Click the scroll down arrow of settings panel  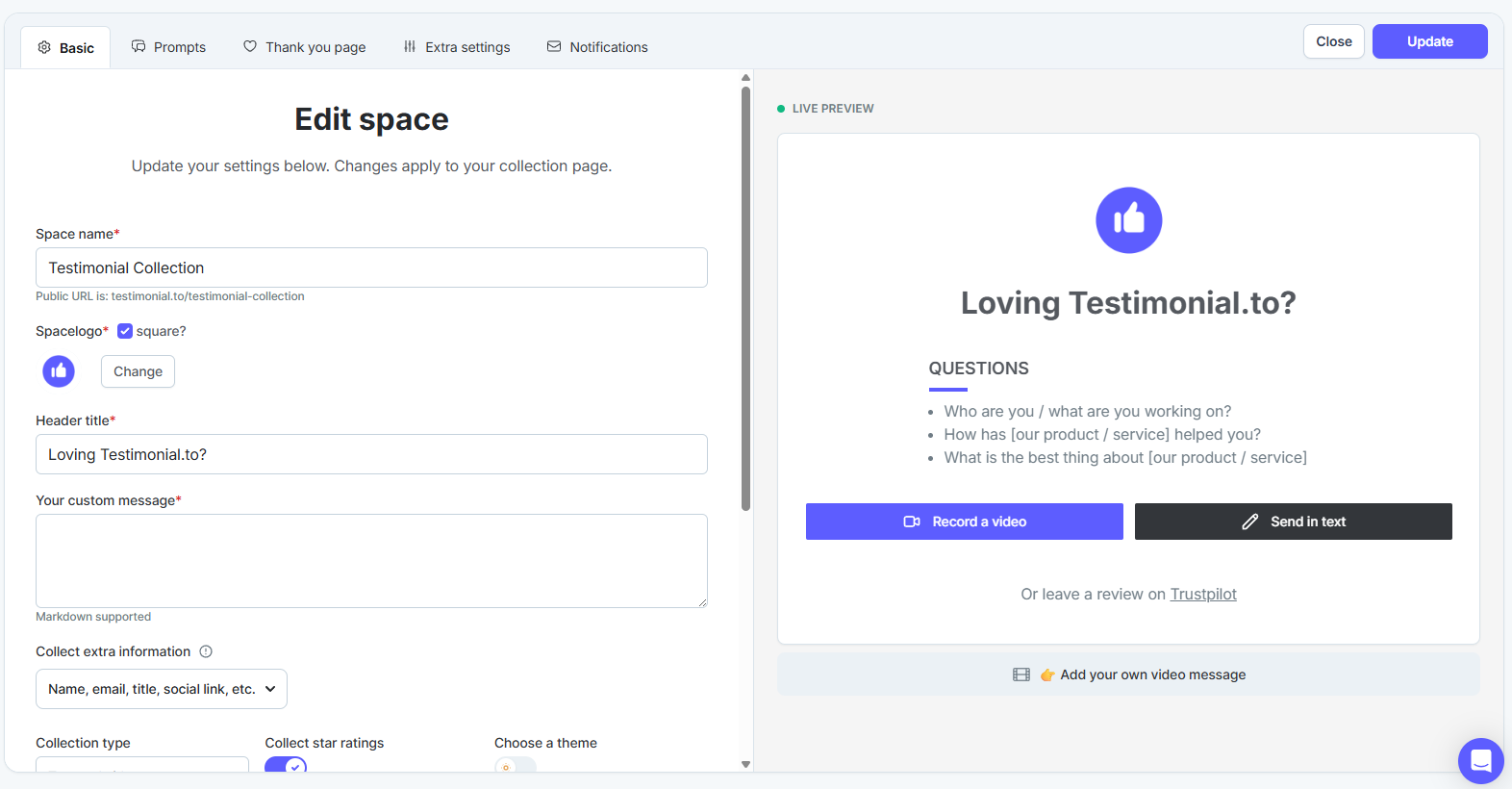745,764
